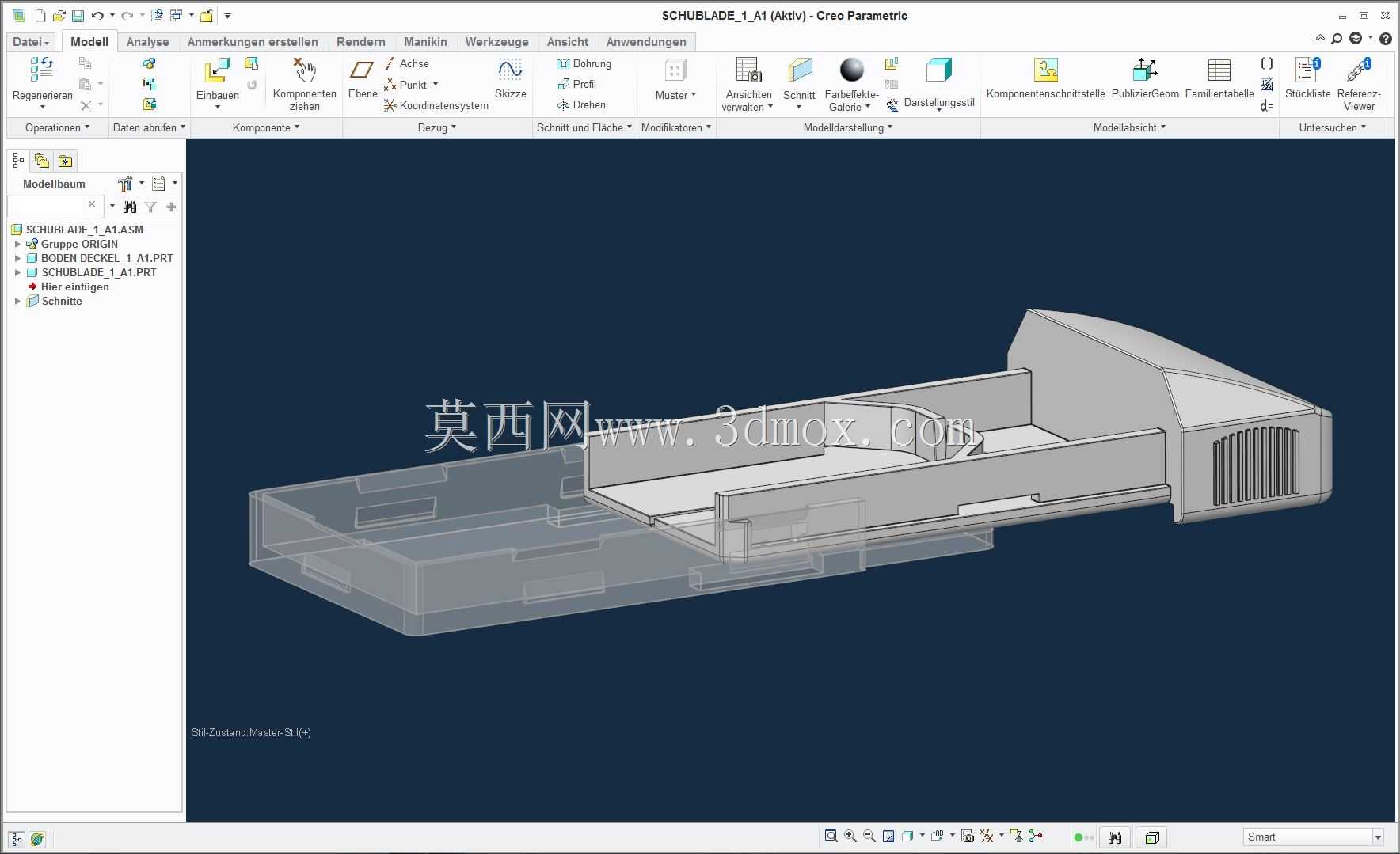Switch to the favorites tab icon
This screenshot has height=854, width=1400.
[x=66, y=161]
